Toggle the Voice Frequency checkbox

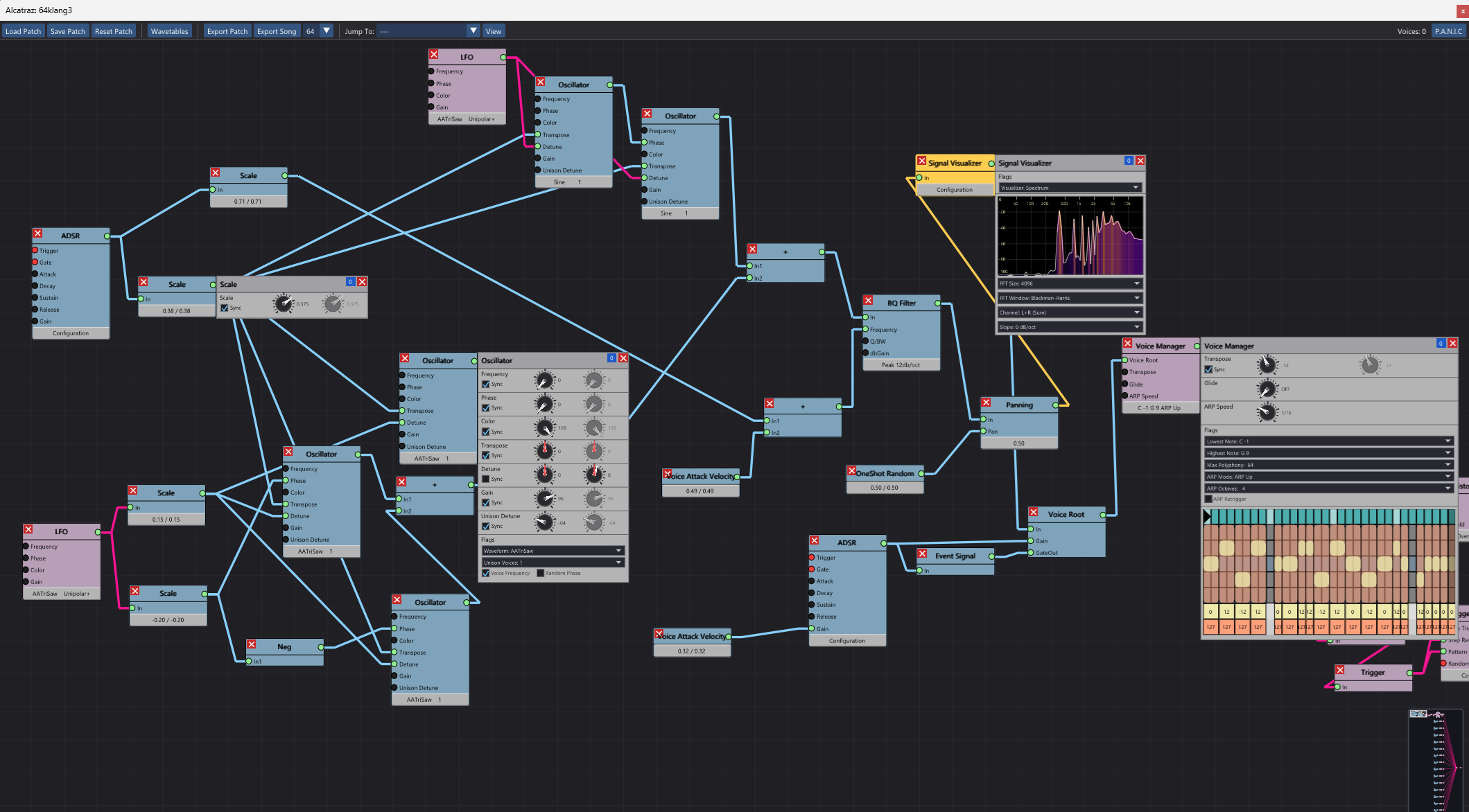[x=485, y=574]
